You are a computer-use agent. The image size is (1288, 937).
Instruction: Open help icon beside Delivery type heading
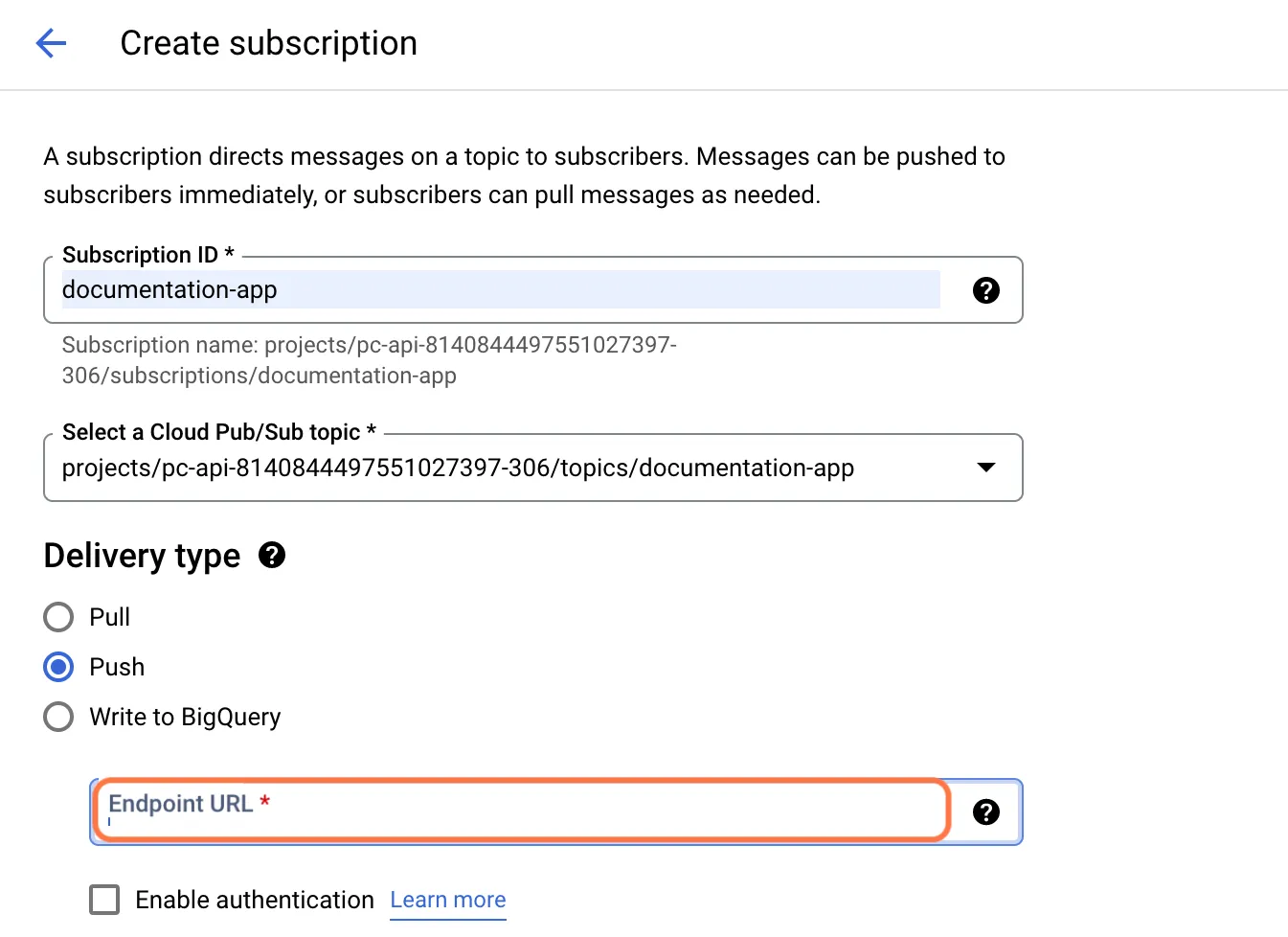(272, 555)
